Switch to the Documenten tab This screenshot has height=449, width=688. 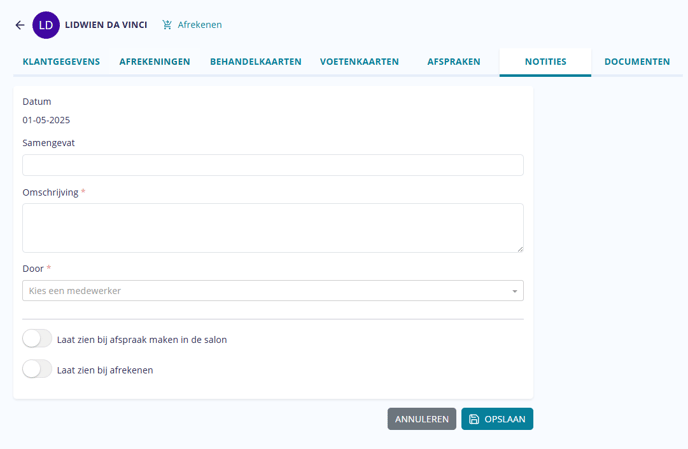637,62
